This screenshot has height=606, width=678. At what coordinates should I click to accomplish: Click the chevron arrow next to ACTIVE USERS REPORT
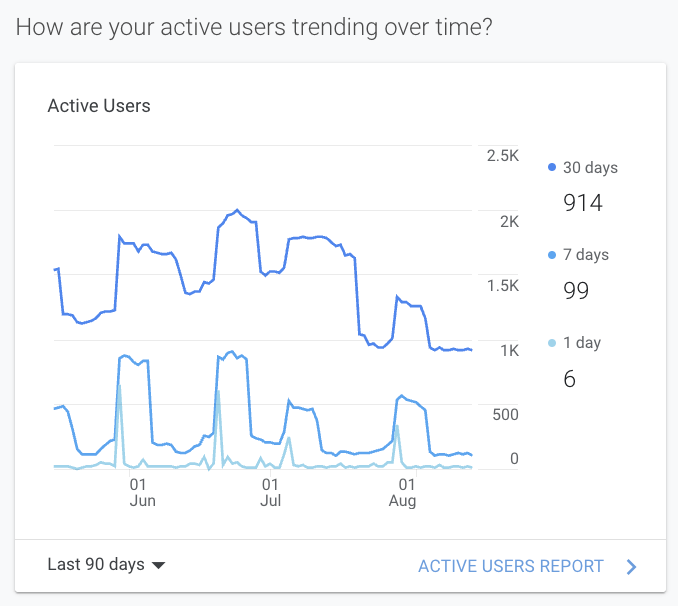pos(631,567)
